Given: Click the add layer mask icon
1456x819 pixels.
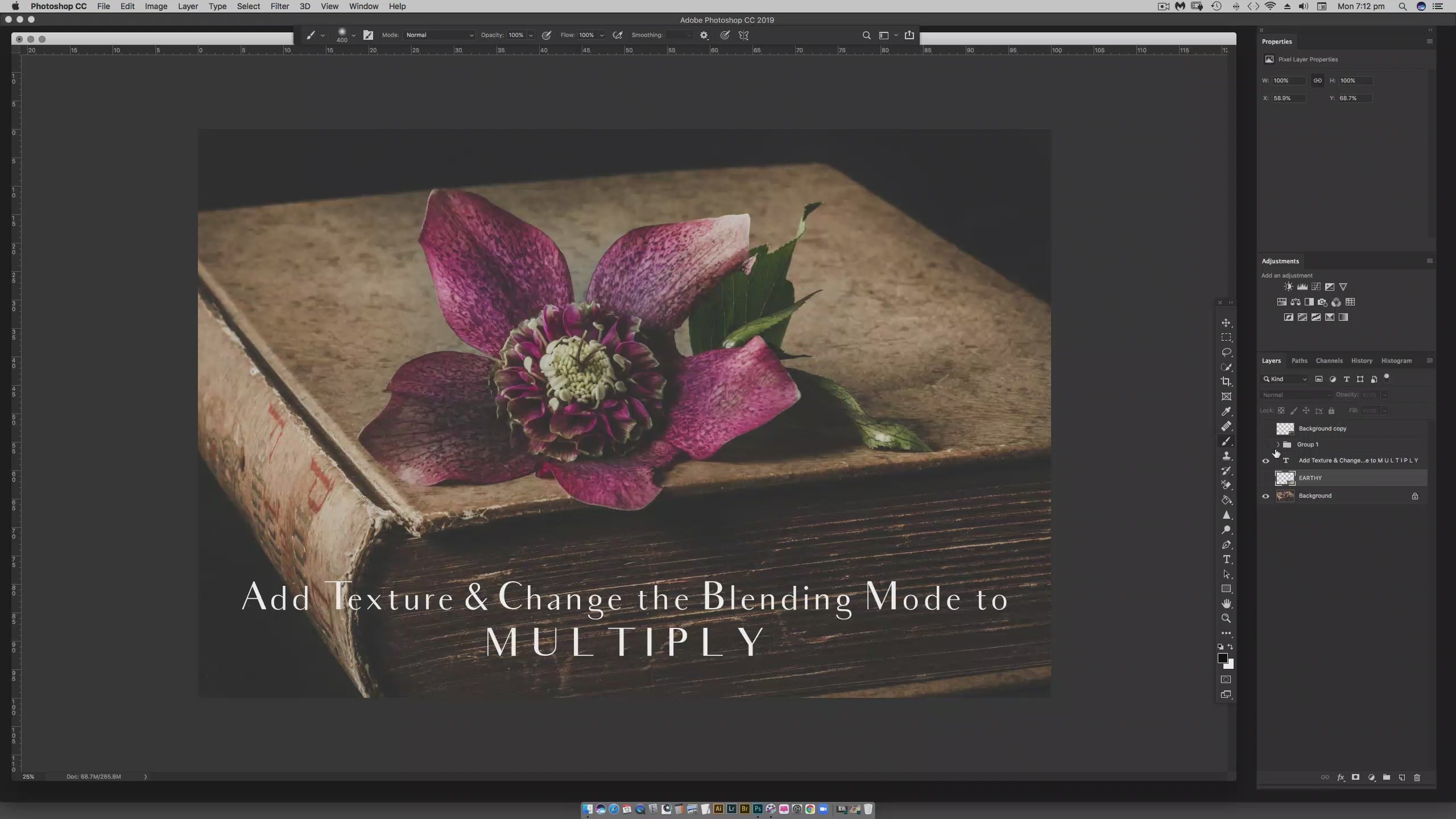Looking at the screenshot, I should (x=1356, y=777).
